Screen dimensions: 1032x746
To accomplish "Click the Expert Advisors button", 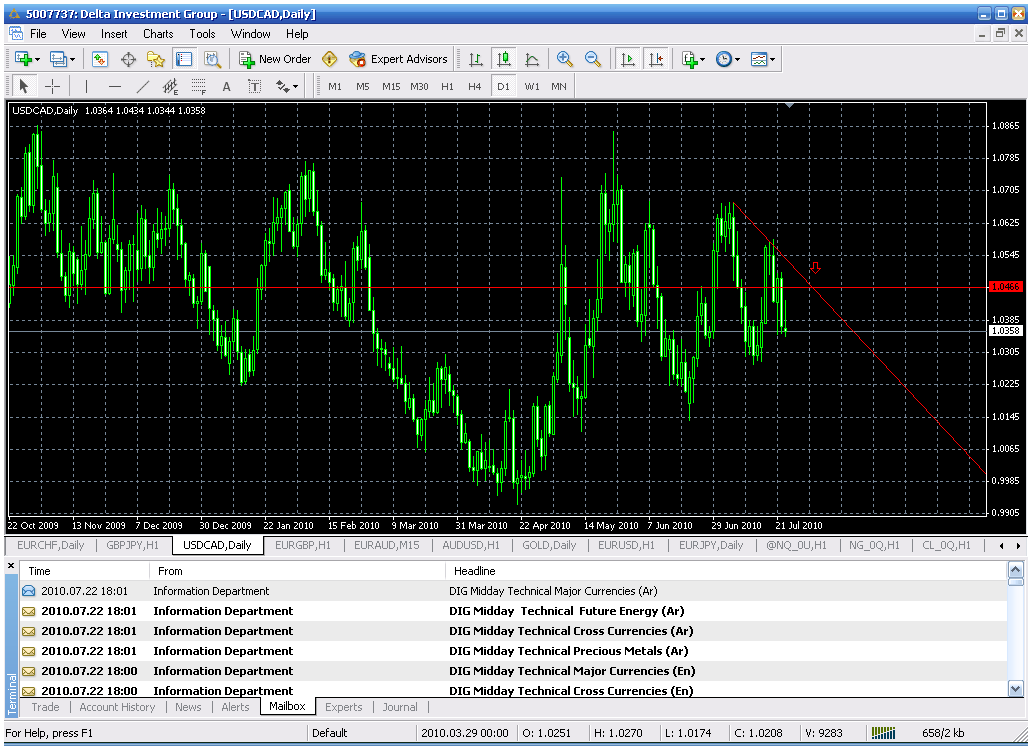I will (398, 59).
